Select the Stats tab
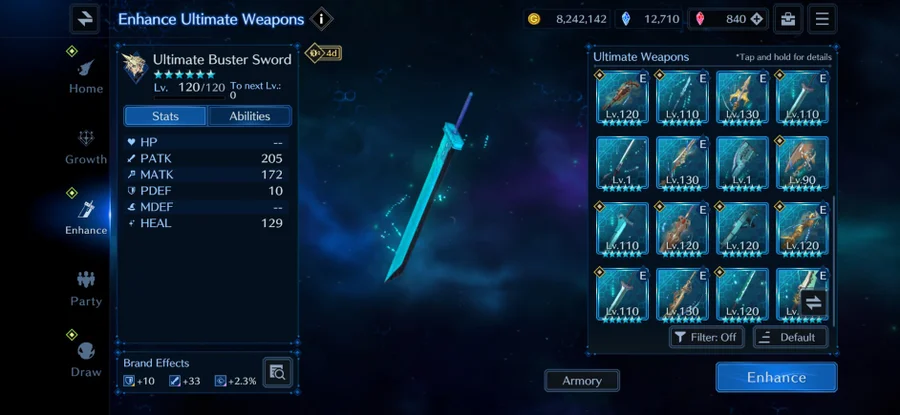900x415 pixels. pyautogui.click(x=165, y=116)
